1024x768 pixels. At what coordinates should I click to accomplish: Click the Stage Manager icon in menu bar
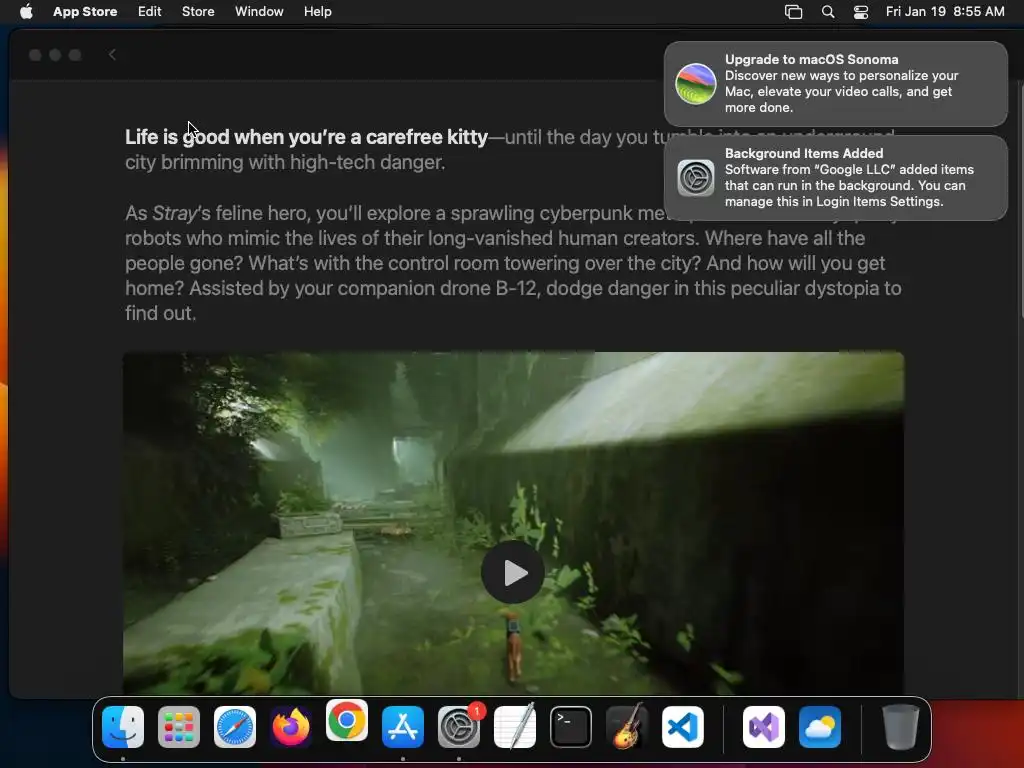click(793, 11)
